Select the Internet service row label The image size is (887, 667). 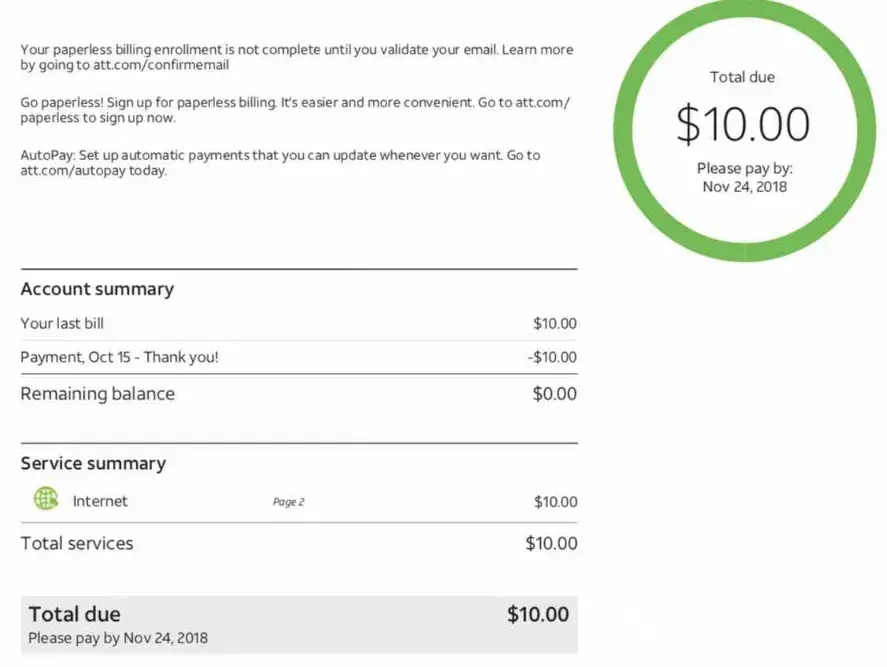(x=100, y=501)
